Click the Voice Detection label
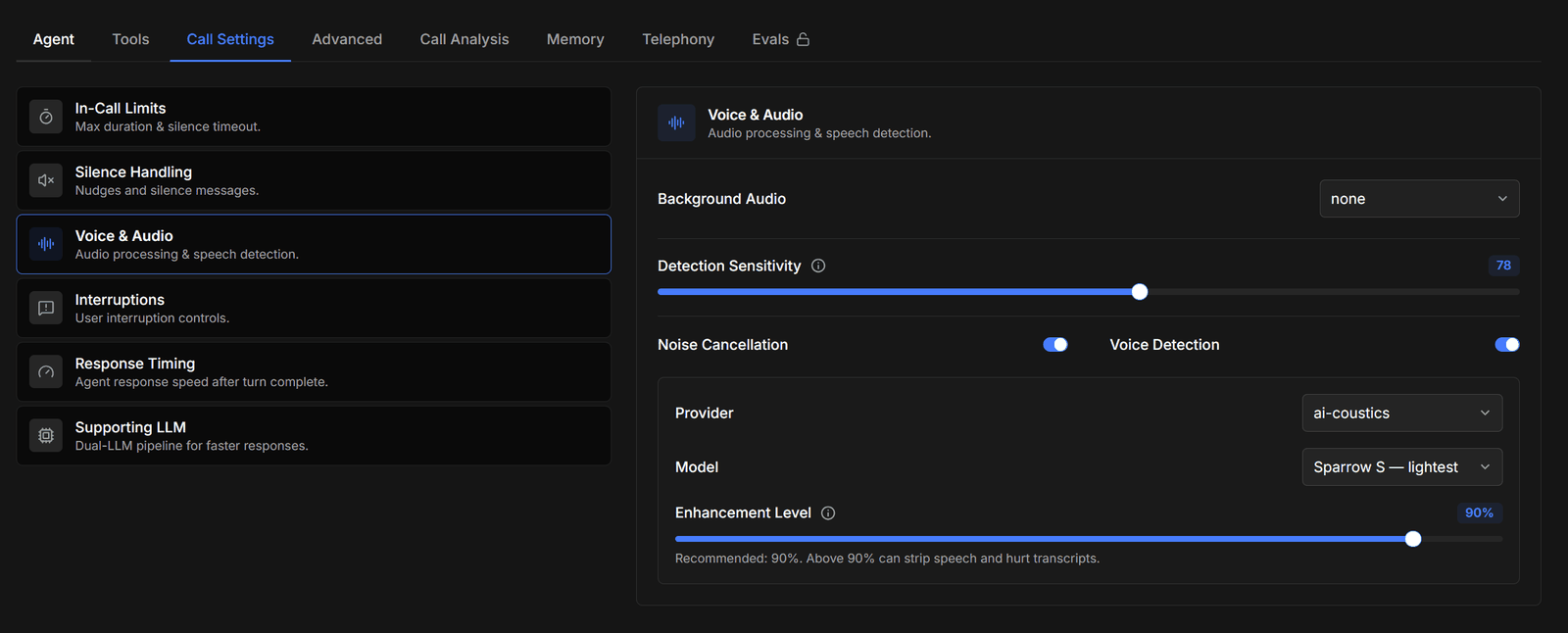 coord(1164,345)
